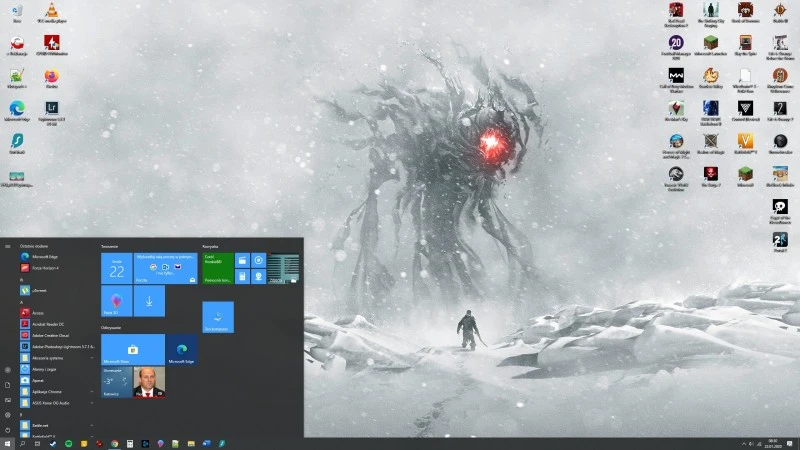The height and width of the screenshot is (450, 800).
Task: Open the Battlefield V desktop shortcut
Action: pyautogui.click(x=745, y=143)
